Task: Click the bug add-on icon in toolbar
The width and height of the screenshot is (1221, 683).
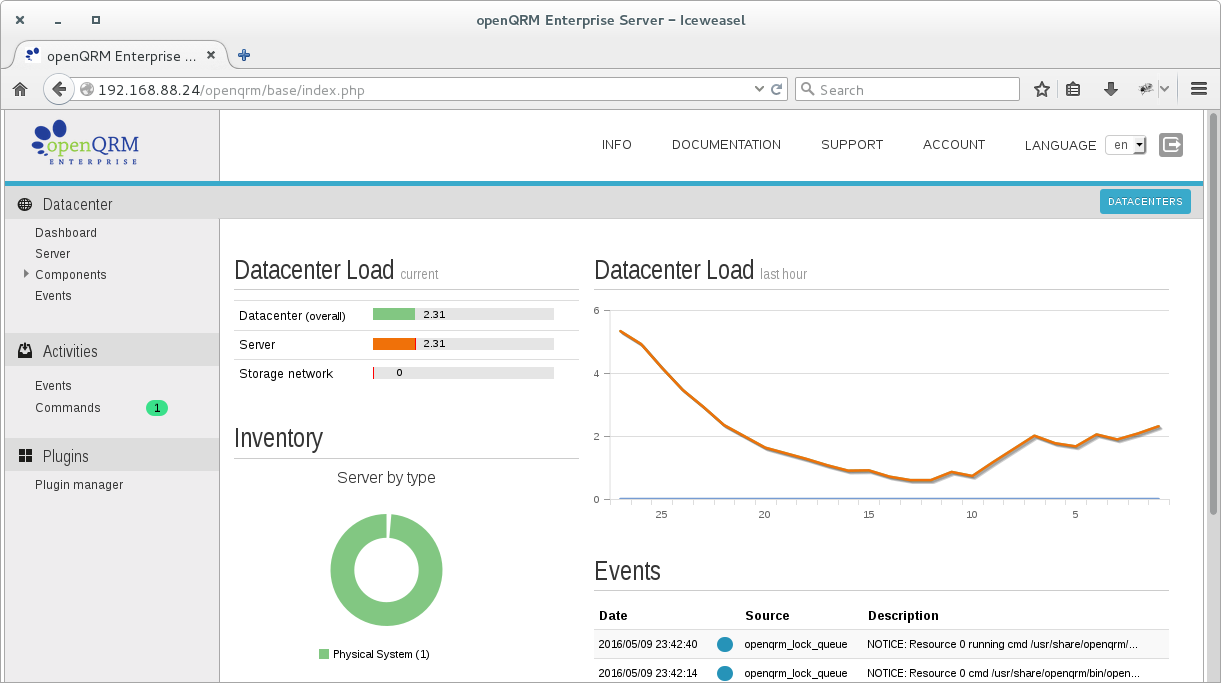Action: point(1146,90)
